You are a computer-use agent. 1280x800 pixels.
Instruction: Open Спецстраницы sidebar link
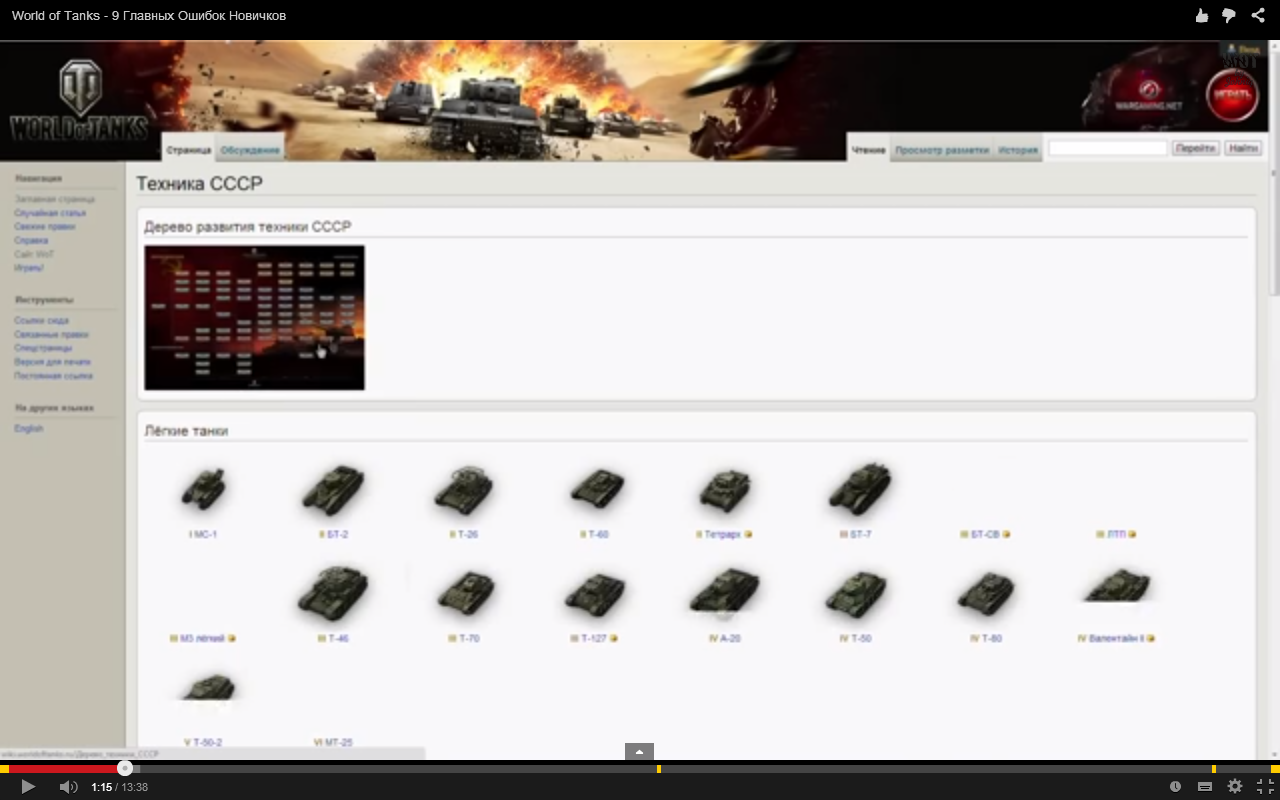click(x=43, y=348)
